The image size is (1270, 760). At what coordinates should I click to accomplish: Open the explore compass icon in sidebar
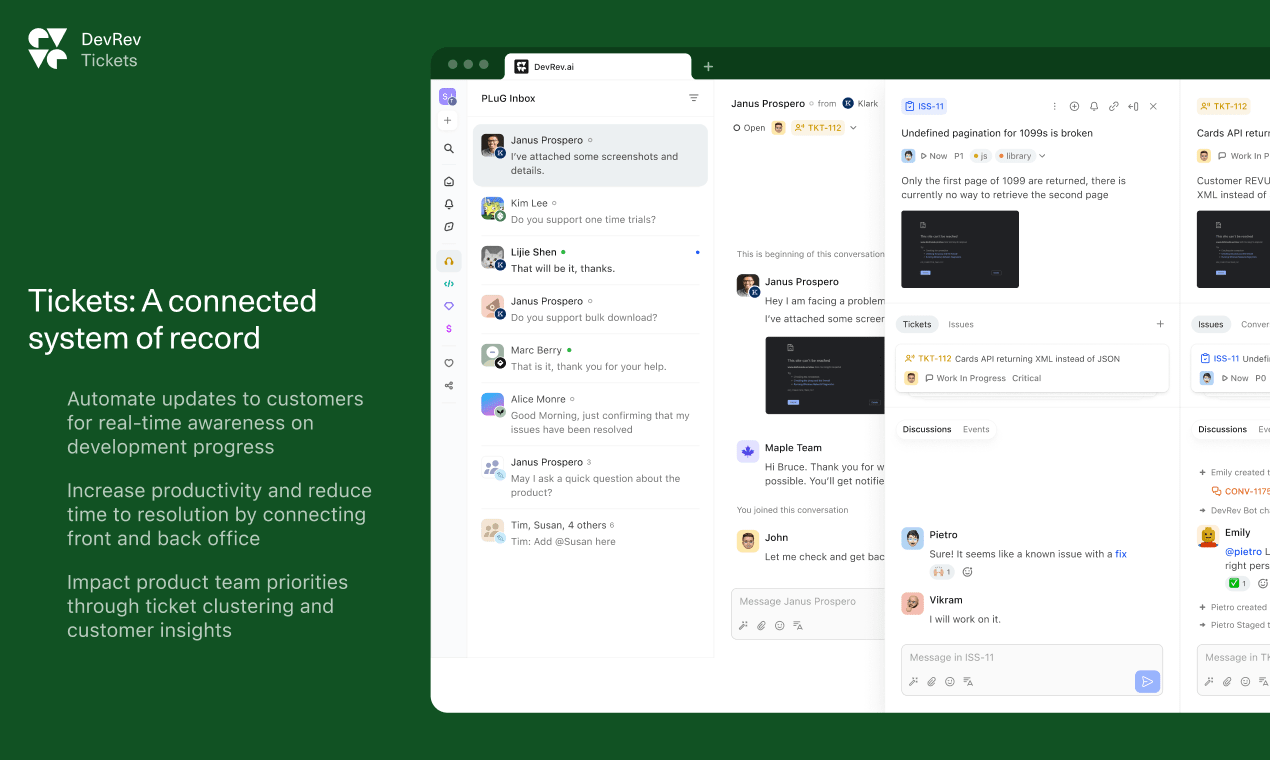449,227
